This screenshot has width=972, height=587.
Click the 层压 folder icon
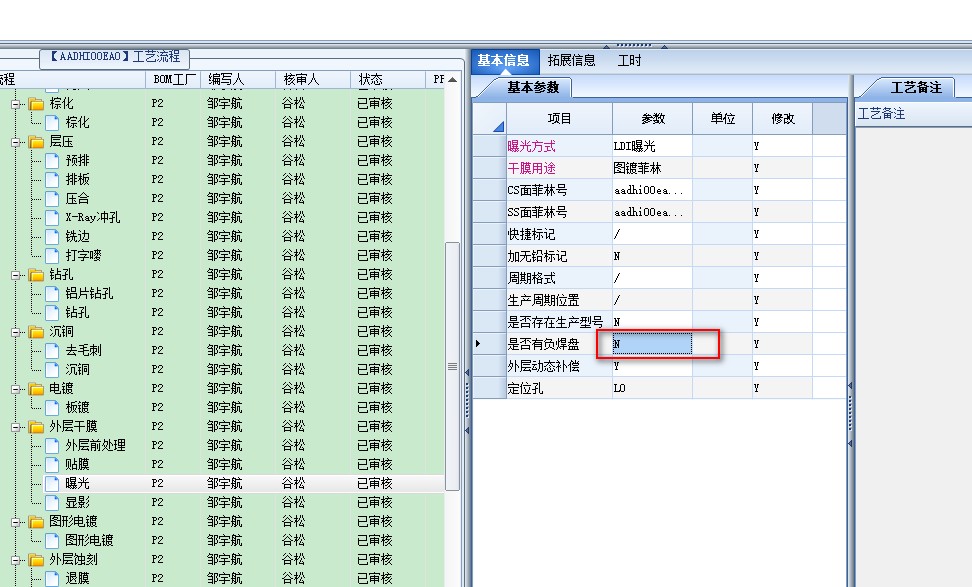pos(37,141)
